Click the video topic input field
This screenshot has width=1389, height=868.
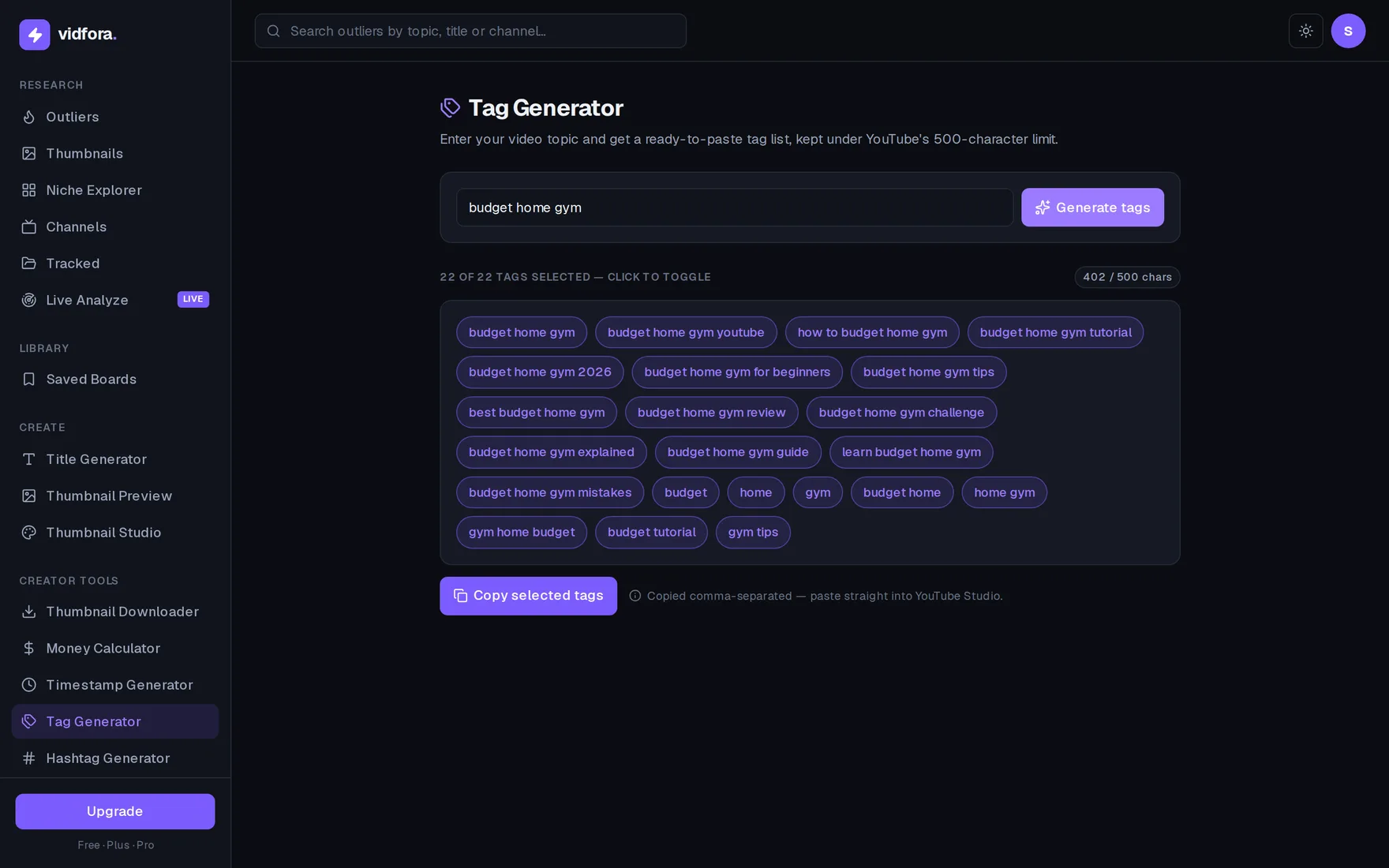tap(735, 208)
